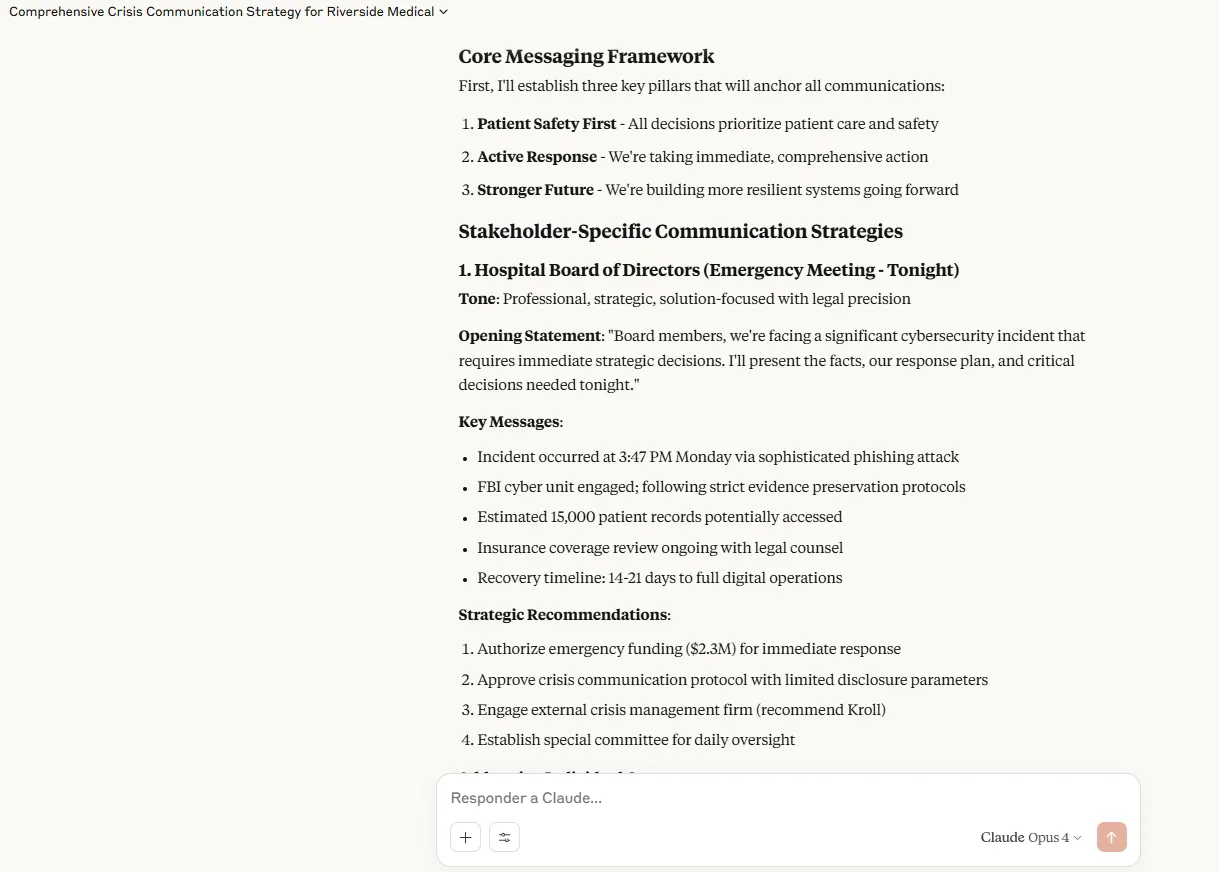This screenshot has height=872, width=1219.
Task: Open the Claude Opus 4 model selector
Action: click(1031, 837)
